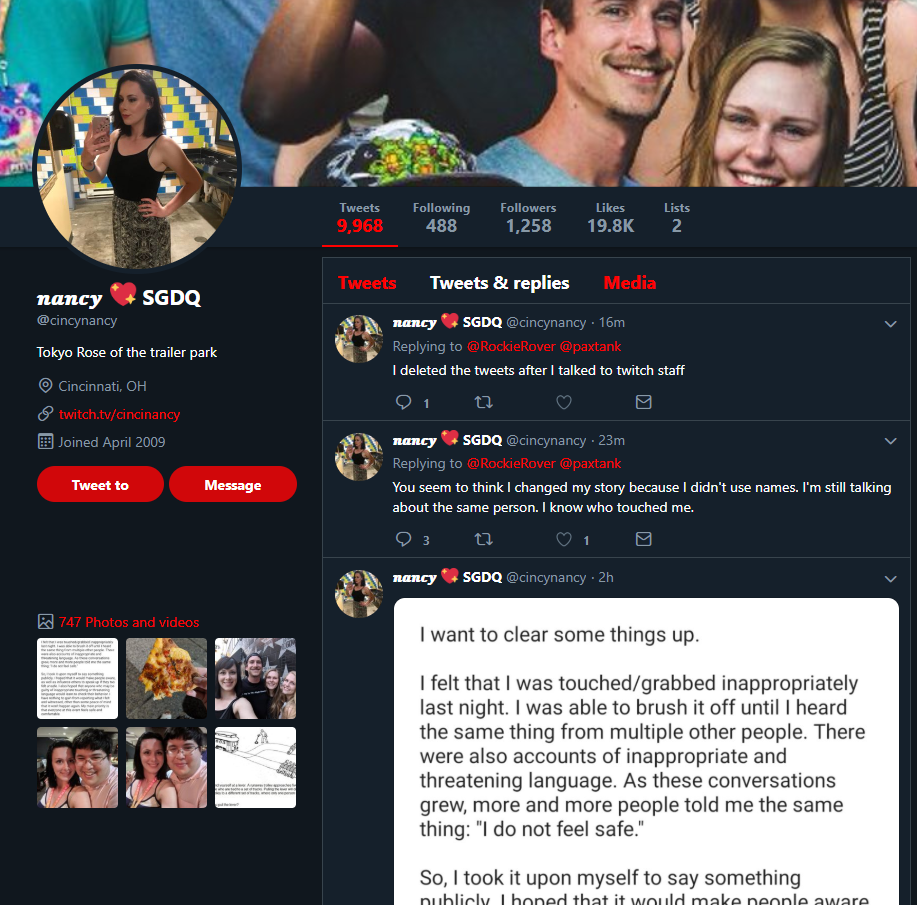Open the chevron menu on the 2h tweet
This screenshot has height=905, width=917.
tap(890, 579)
